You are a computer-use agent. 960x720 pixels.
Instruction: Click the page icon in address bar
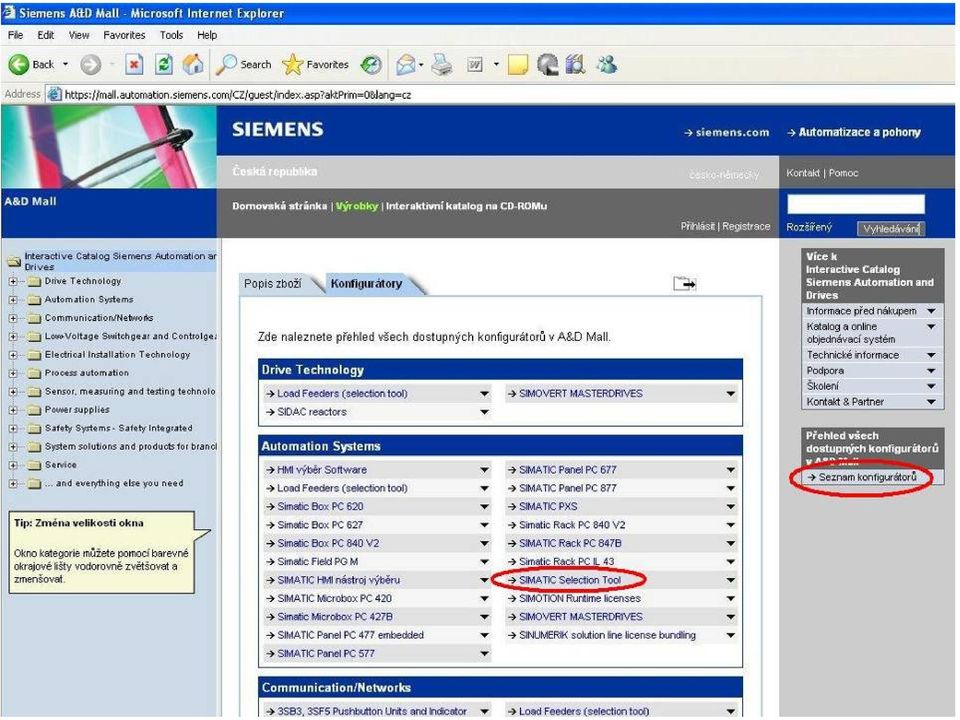point(54,95)
